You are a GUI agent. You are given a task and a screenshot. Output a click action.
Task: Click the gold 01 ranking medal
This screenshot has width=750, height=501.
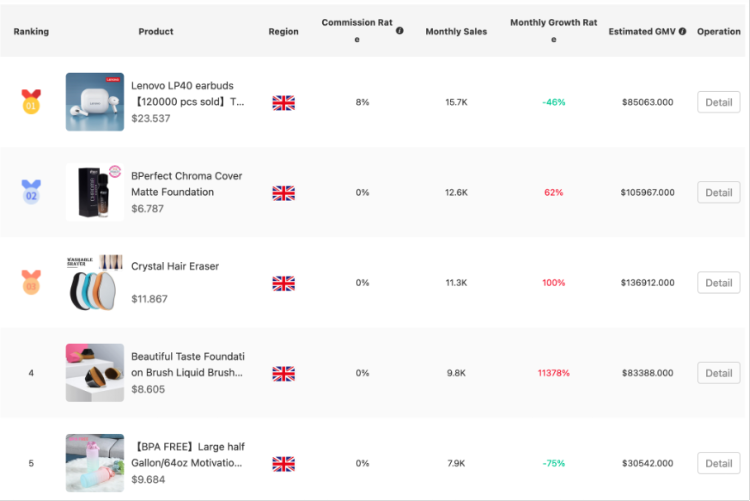click(31, 101)
